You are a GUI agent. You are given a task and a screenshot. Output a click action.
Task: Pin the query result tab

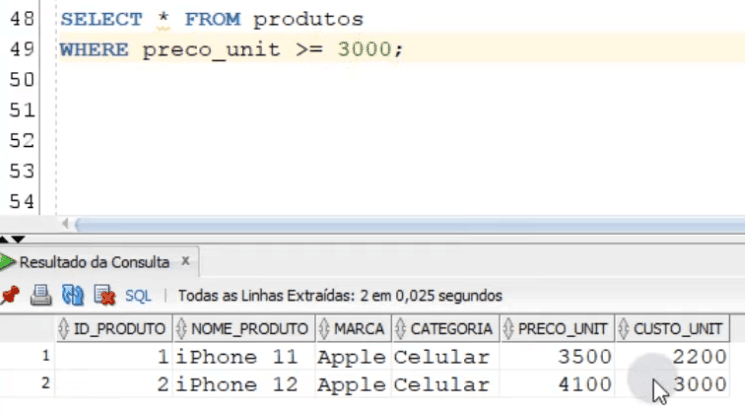(x=10, y=295)
